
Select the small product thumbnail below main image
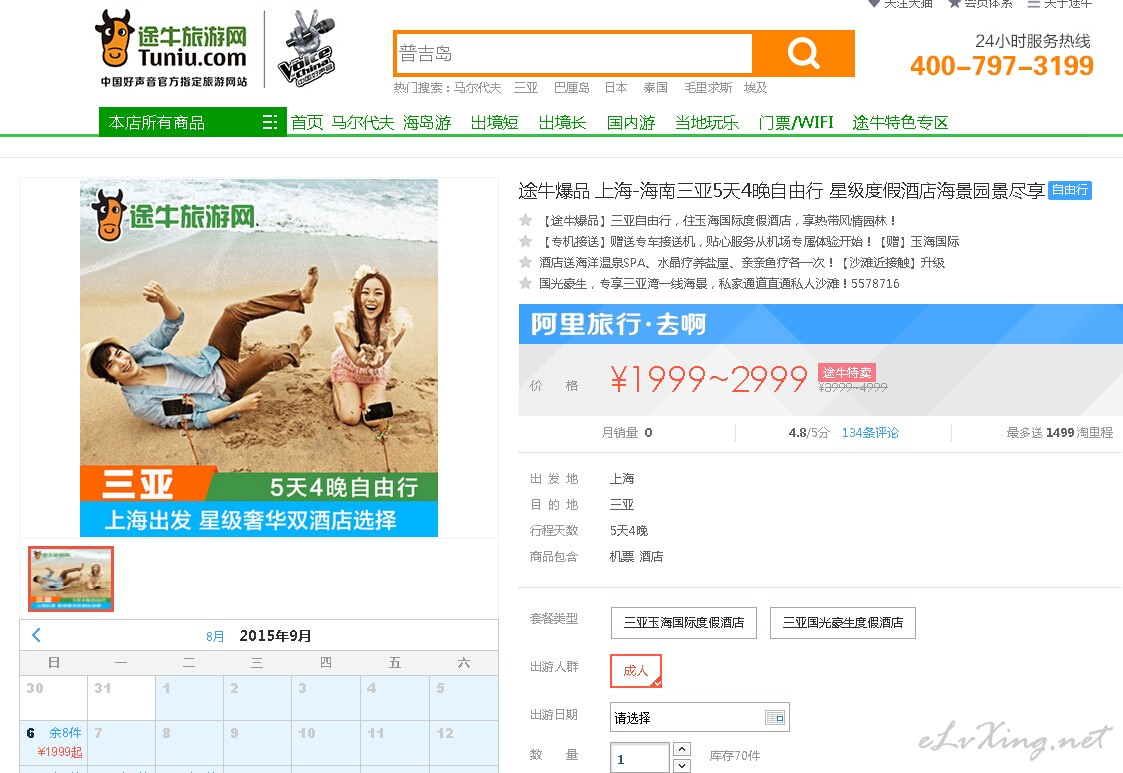pyautogui.click(x=71, y=579)
